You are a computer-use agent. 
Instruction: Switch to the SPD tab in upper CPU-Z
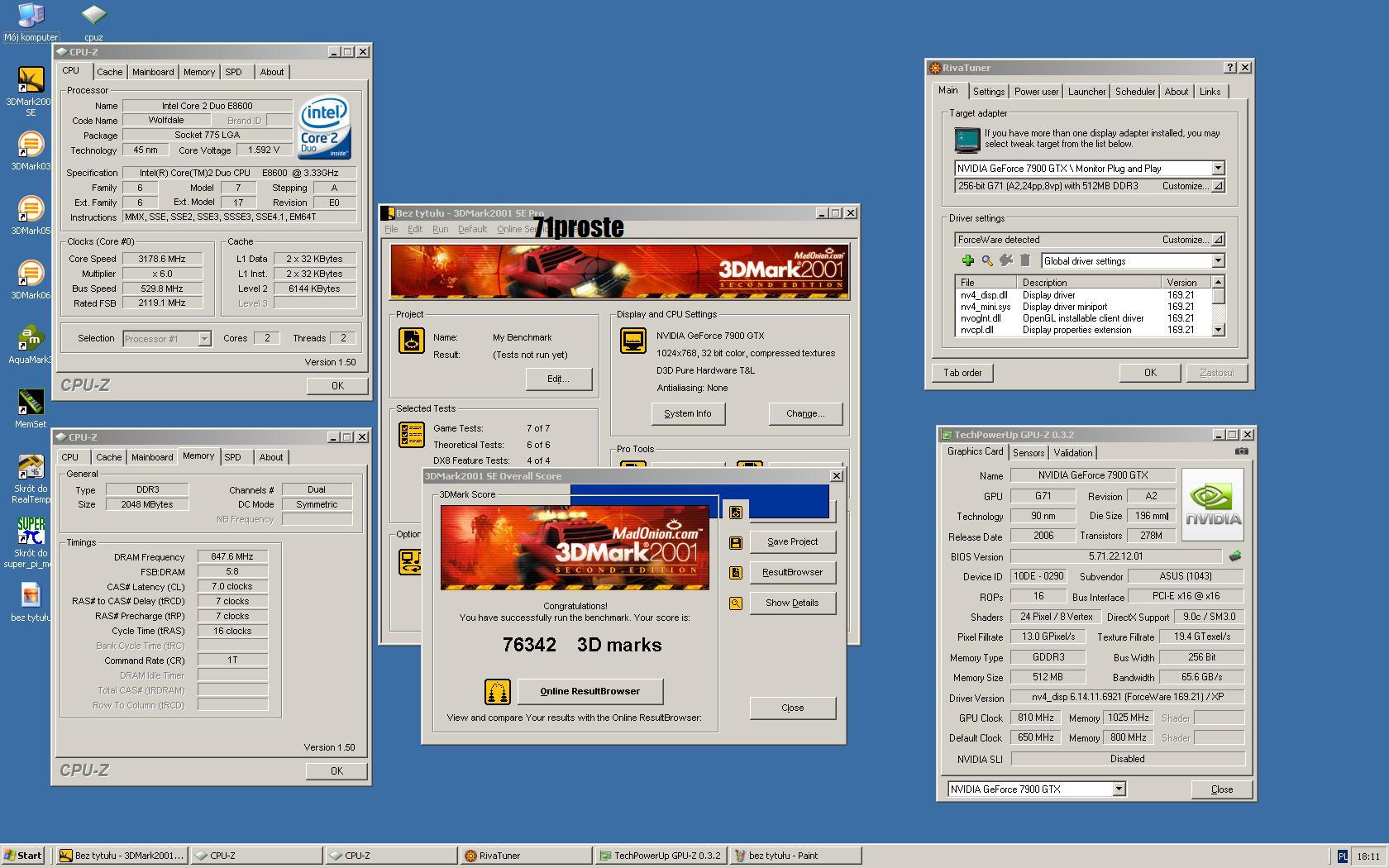click(x=234, y=72)
